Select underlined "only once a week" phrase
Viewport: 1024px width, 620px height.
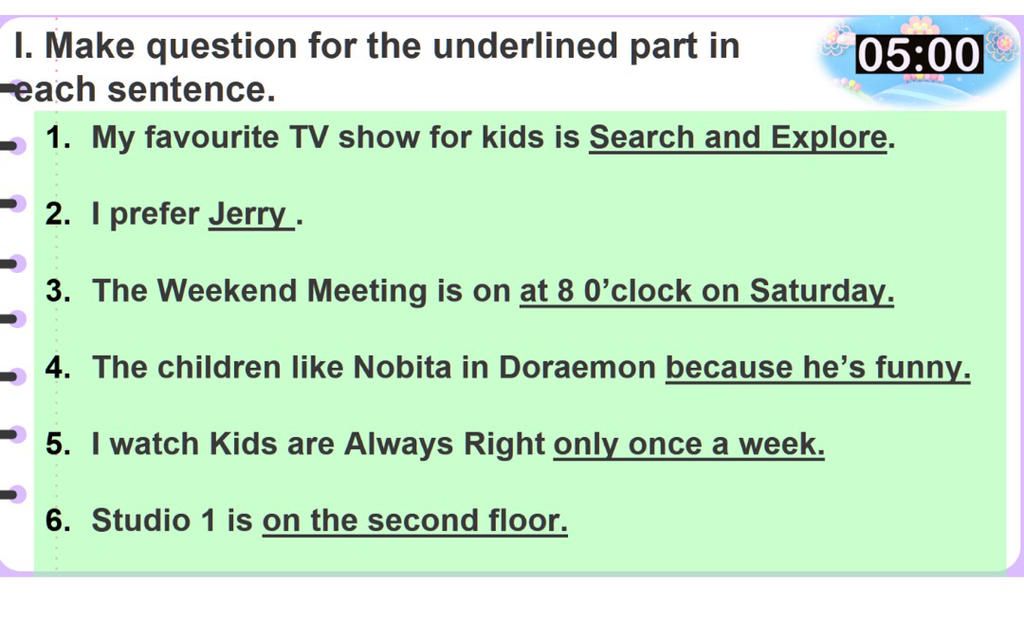pos(689,444)
